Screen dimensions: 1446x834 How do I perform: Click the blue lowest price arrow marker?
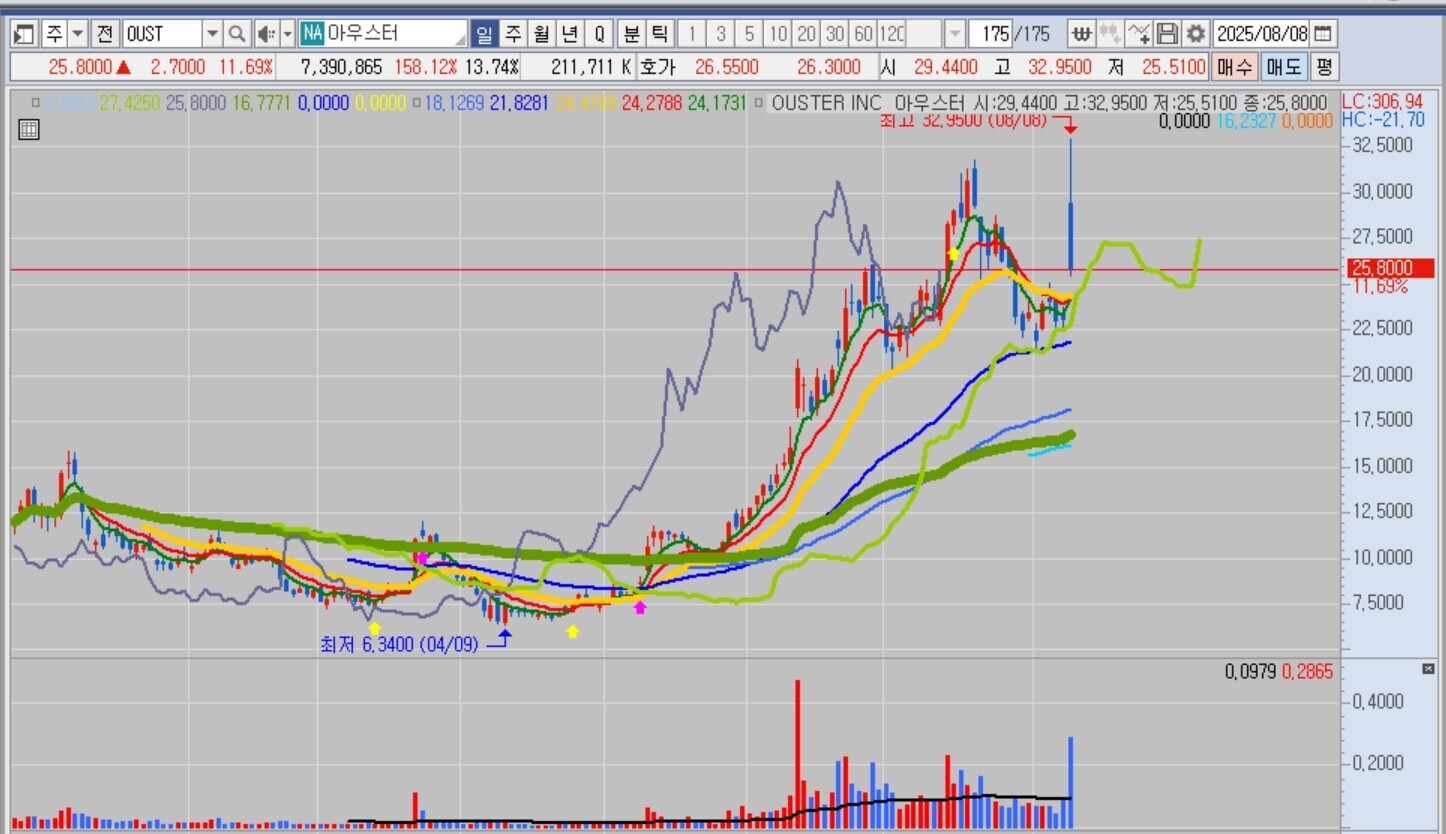tap(504, 632)
